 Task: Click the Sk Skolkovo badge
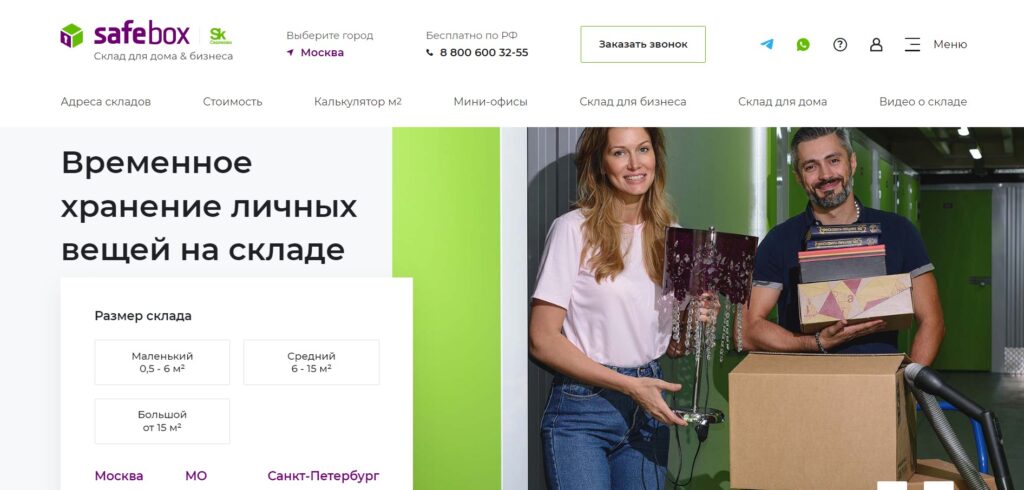(220, 35)
